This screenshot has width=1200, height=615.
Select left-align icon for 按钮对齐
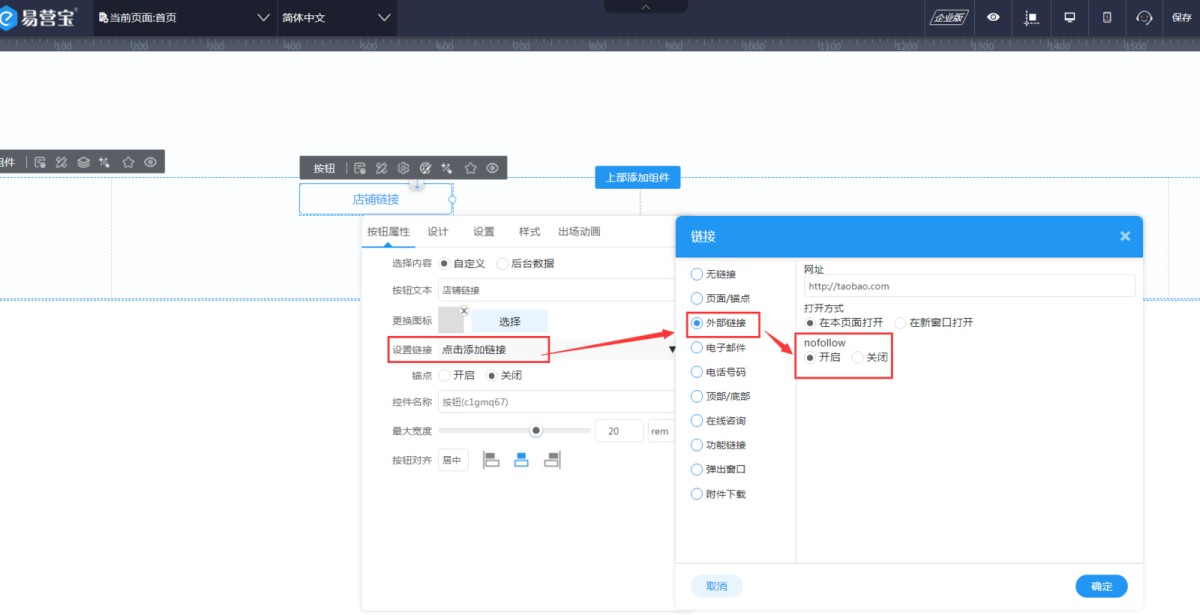[491, 460]
